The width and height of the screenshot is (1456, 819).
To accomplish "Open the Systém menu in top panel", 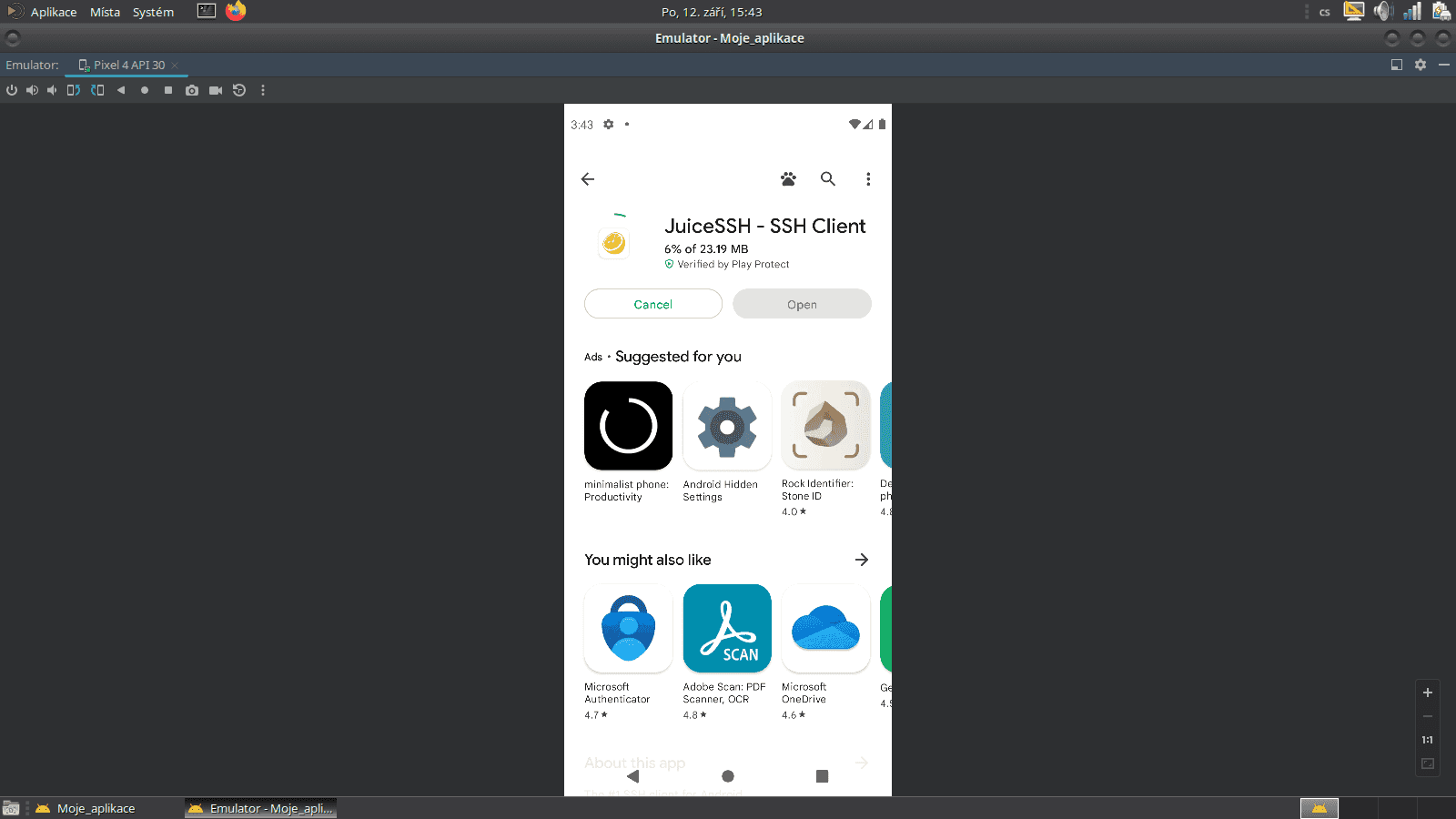I will click(x=153, y=12).
